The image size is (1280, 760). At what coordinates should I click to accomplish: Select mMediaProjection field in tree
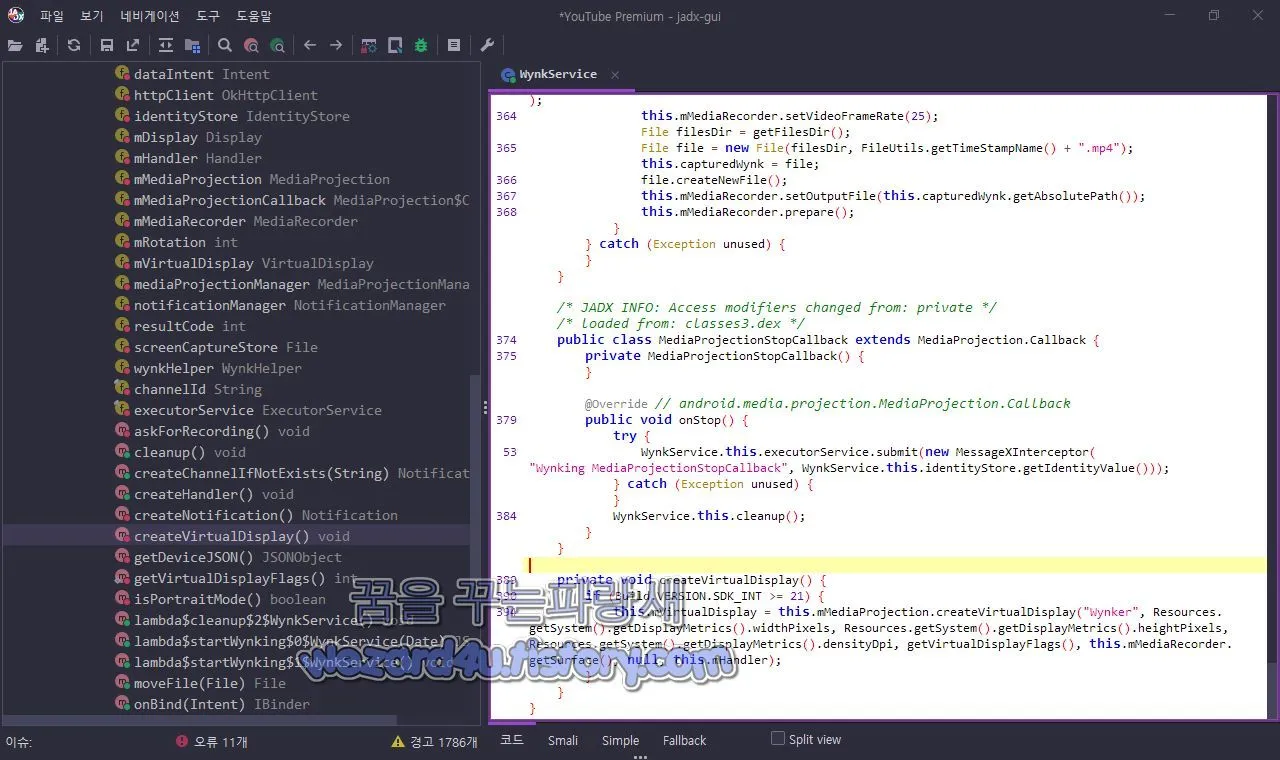click(x=252, y=179)
